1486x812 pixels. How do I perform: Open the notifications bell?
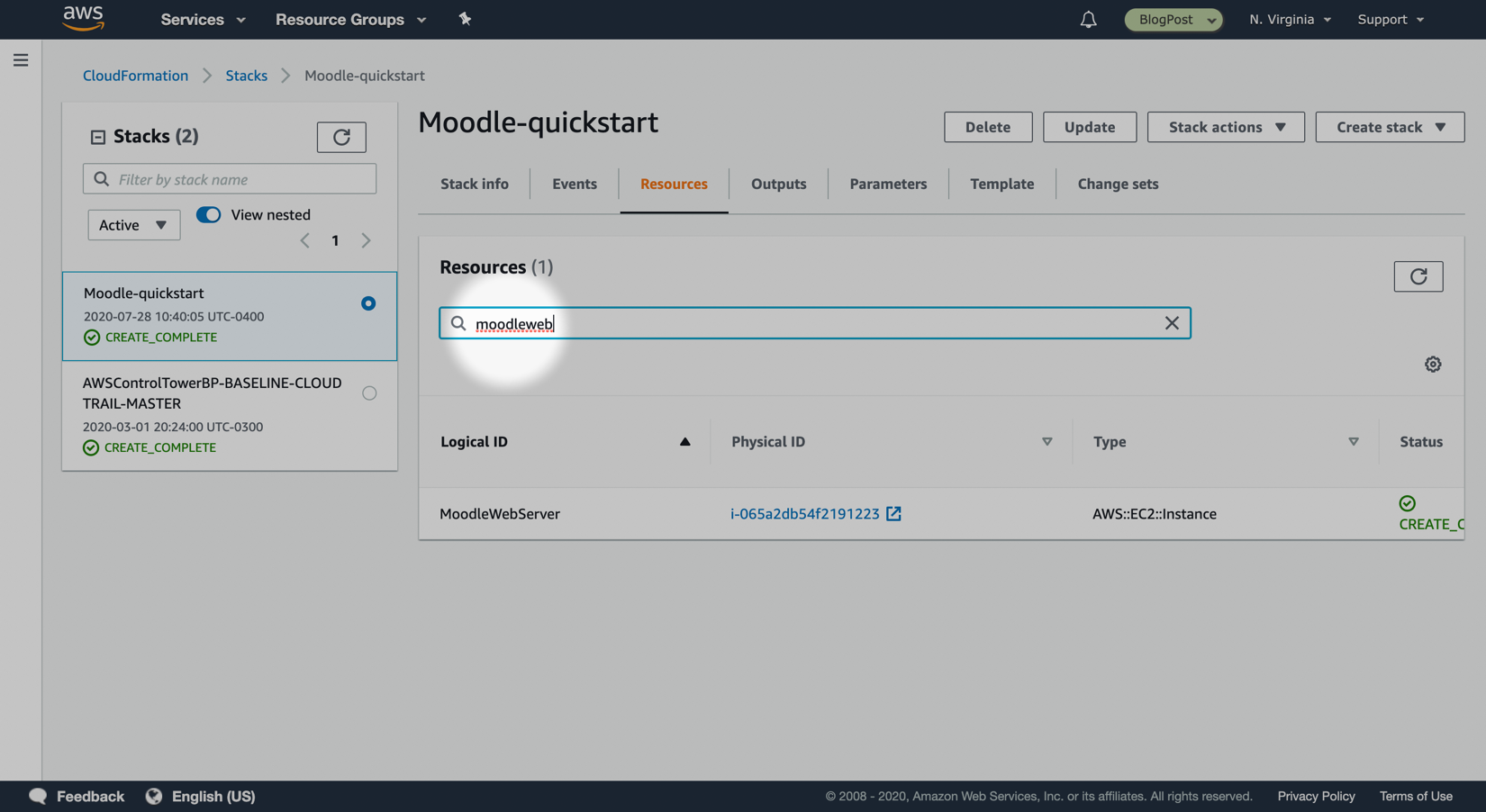(1088, 19)
